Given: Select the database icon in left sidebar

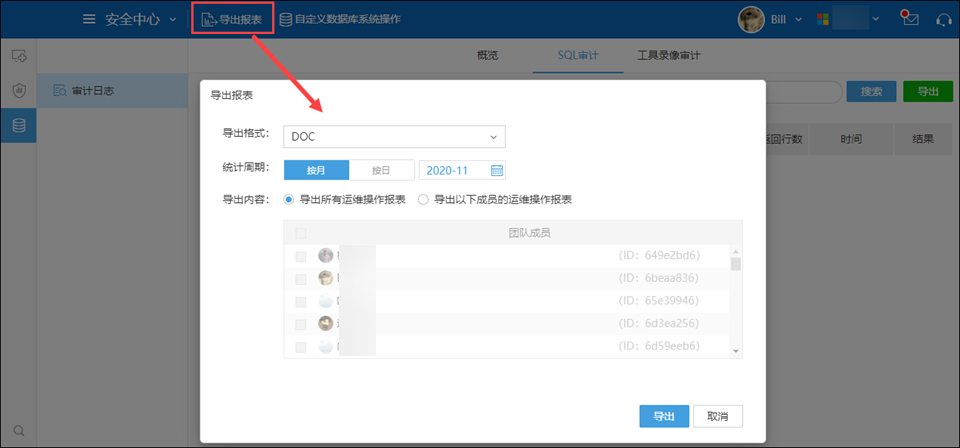Looking at the screenshot, I should coord(19,125).
